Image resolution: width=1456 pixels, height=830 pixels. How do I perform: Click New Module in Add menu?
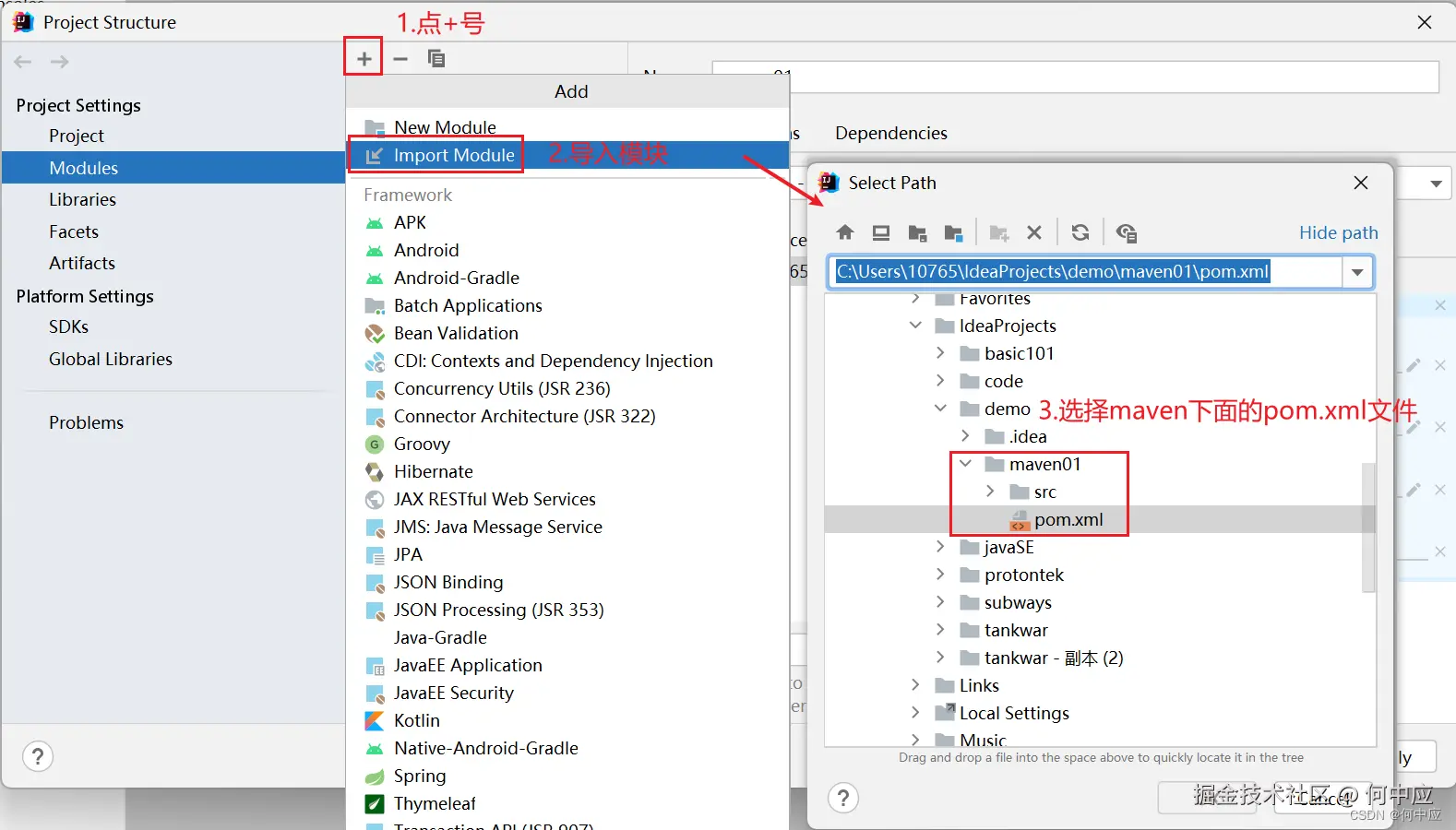tap(445, 127)
